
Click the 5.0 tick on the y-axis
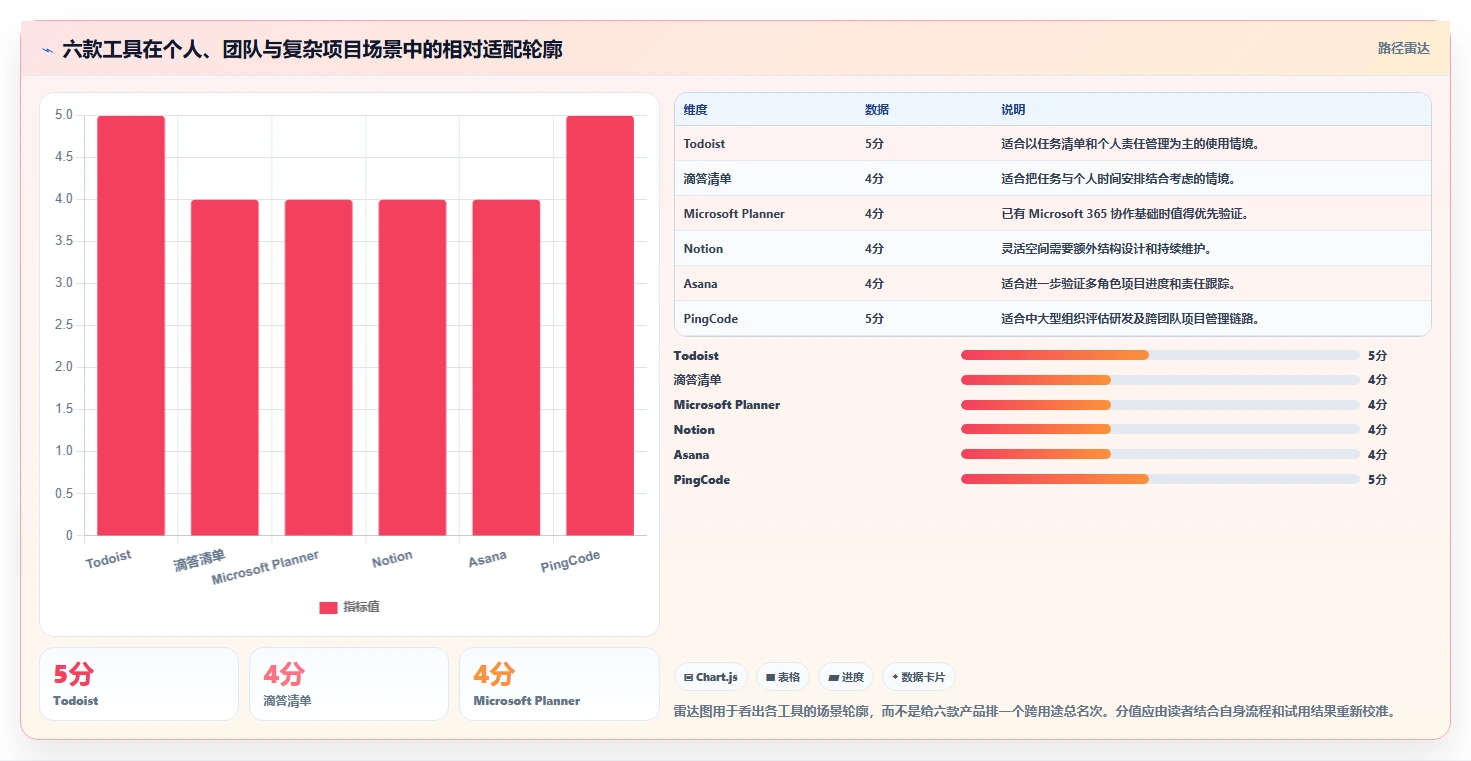(x=64, y=115)
